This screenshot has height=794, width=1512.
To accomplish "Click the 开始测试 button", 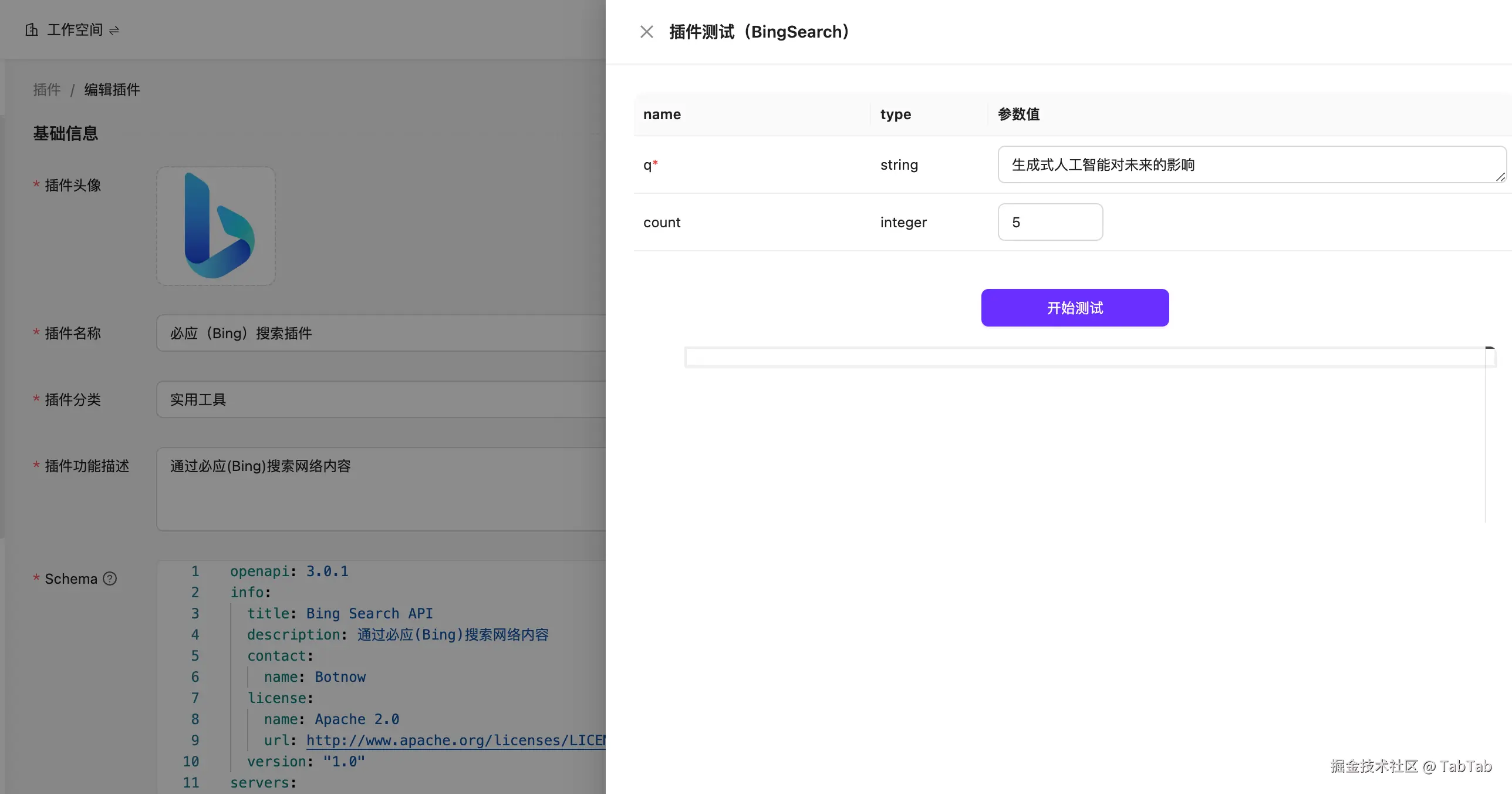I will pyautogui.click(x=1075, y=308).
